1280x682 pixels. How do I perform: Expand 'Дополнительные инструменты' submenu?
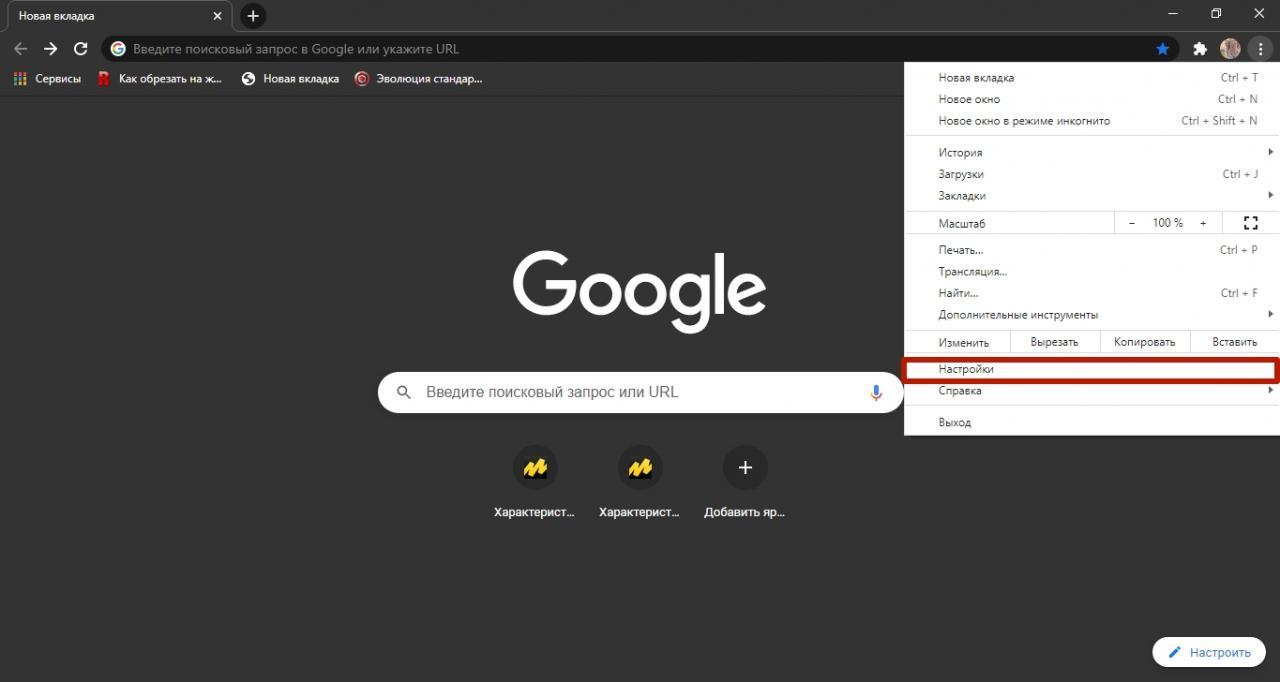tap(1092, 315)
